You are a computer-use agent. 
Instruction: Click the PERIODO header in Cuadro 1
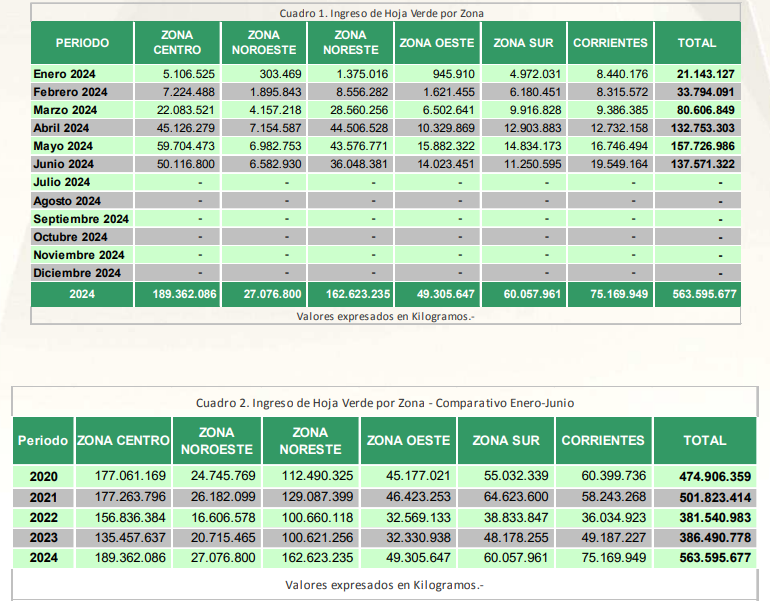pos(82,43)
